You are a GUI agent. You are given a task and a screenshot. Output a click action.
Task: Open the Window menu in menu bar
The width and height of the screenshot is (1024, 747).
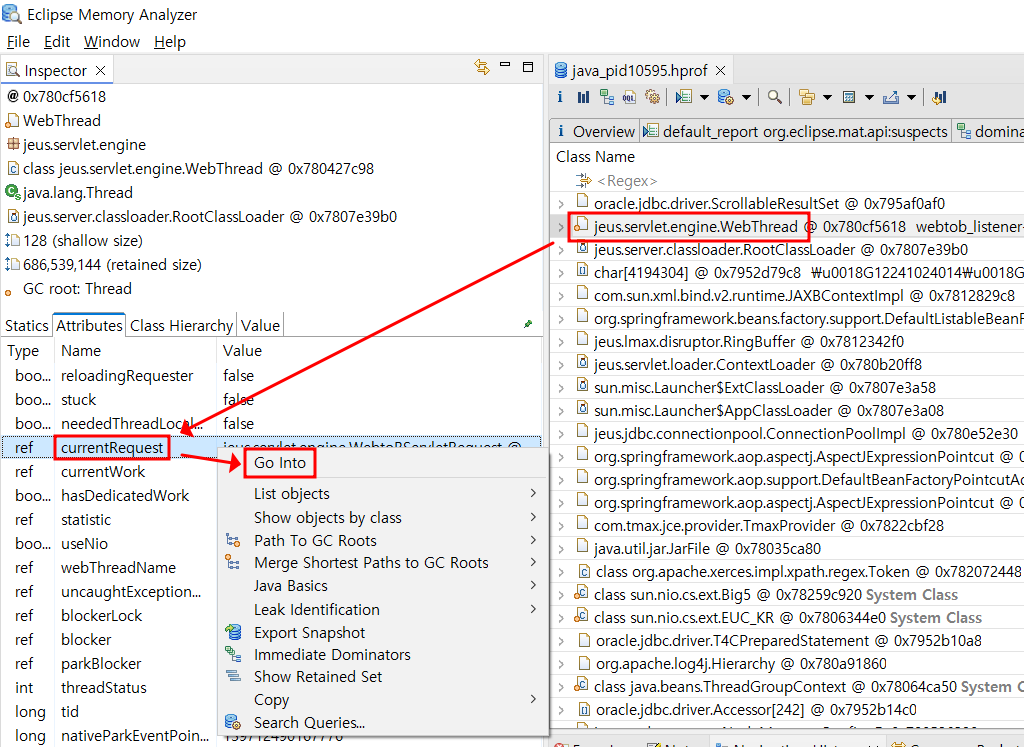coord(111,42)
